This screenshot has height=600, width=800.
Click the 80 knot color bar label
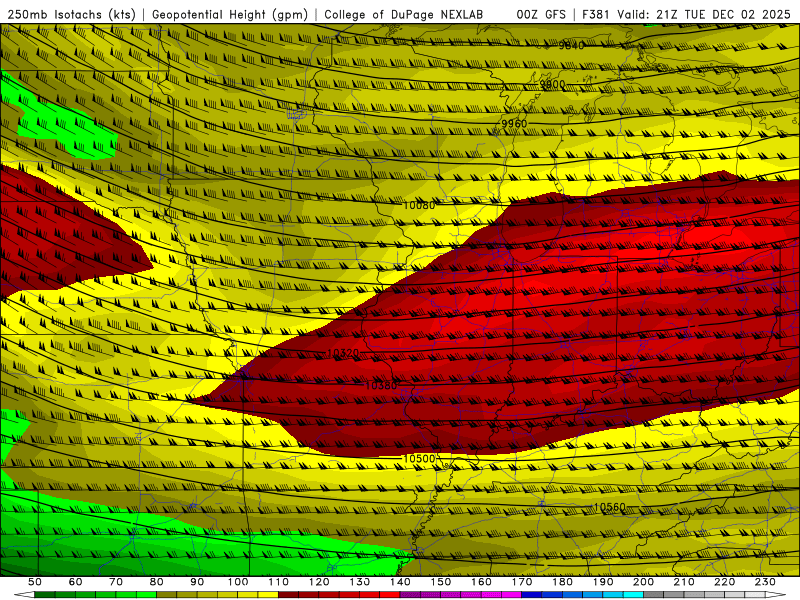(x=157, y=582)
